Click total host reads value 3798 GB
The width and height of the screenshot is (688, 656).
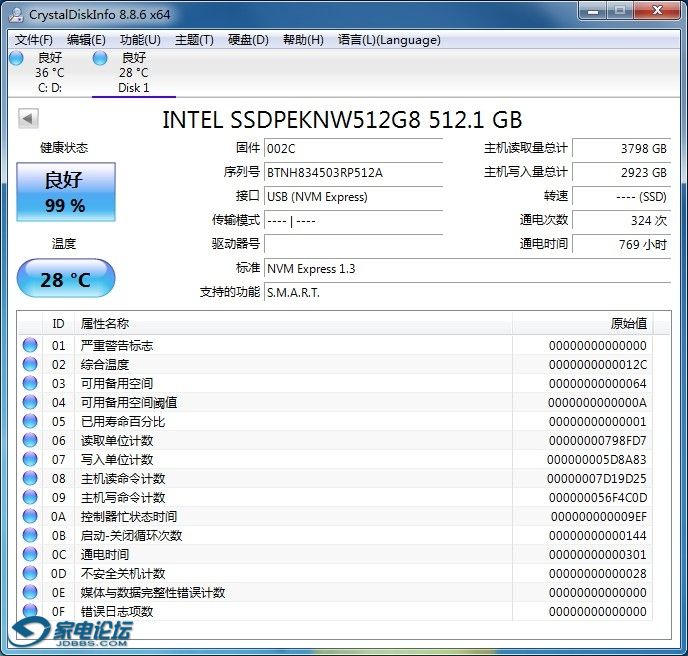(x=622, y=149)
